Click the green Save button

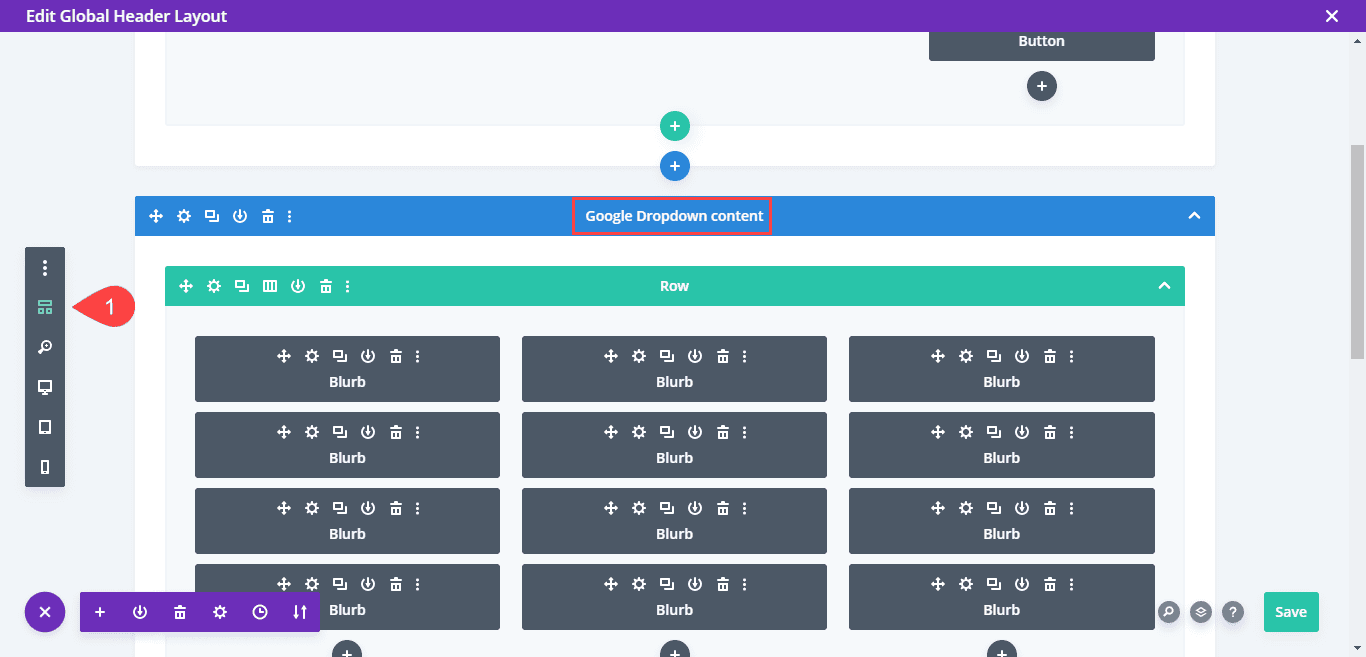point(1291,612)
